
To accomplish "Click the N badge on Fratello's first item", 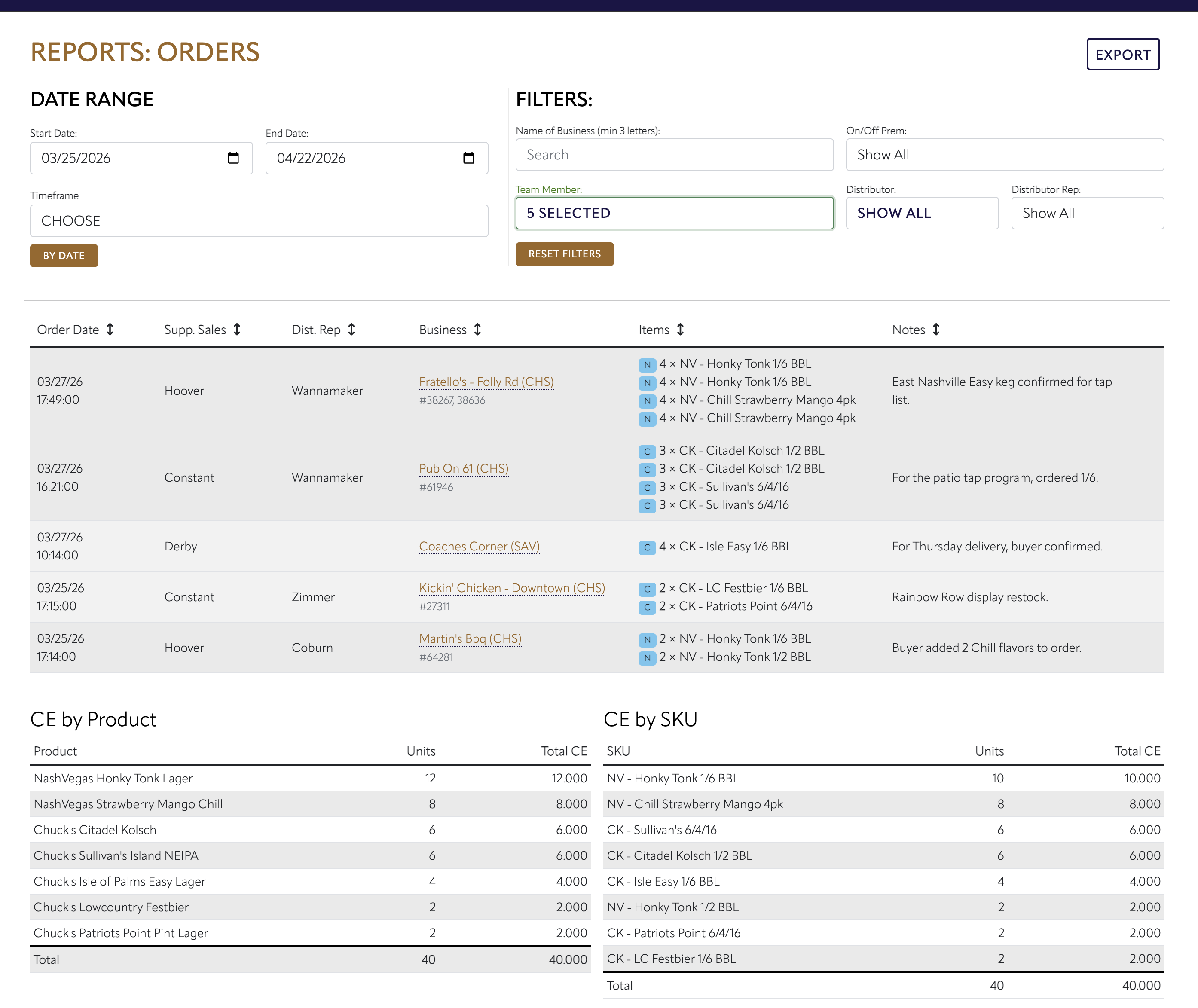I will [647, 364].
